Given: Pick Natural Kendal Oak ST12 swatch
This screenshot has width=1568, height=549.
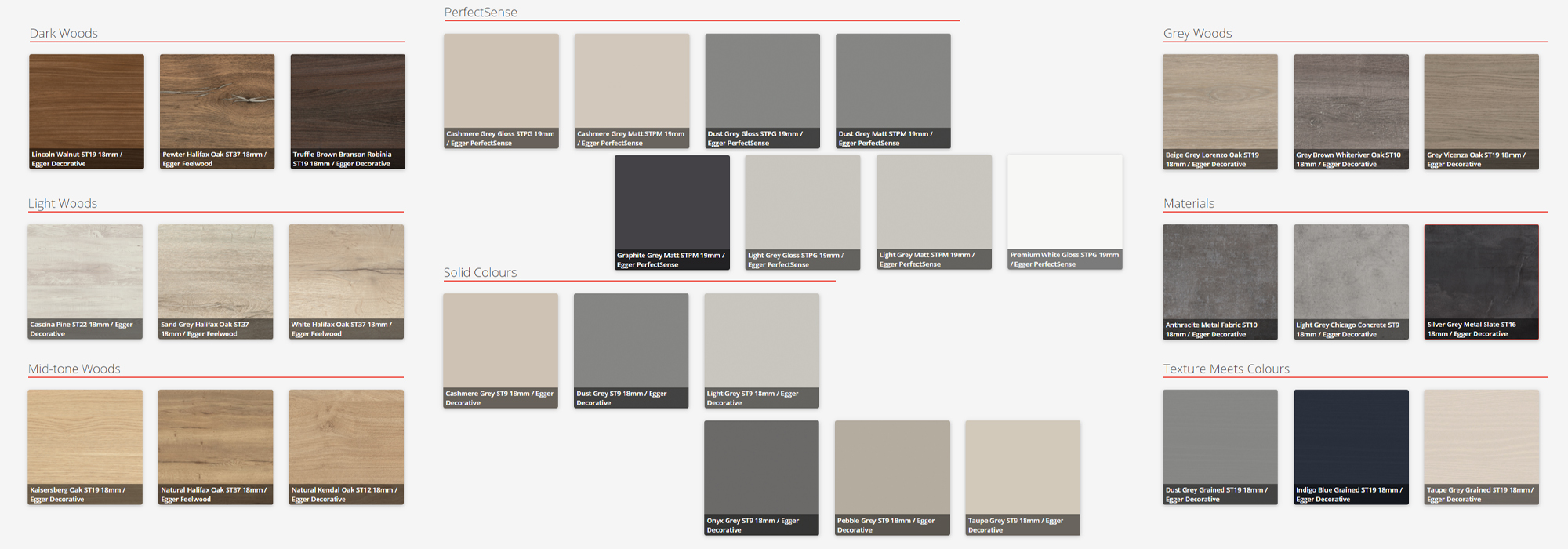Looking at the screenshot, I should click(x=347, y=447).
